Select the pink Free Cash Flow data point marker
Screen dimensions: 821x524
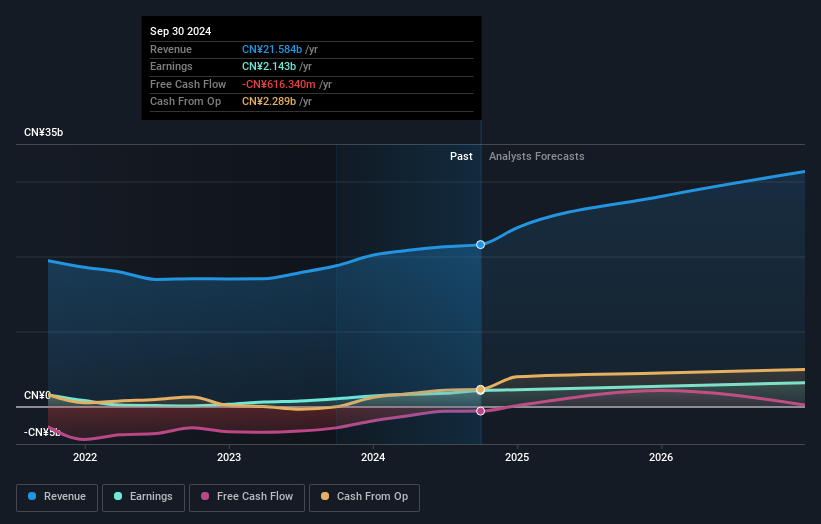tap(480, 411)
